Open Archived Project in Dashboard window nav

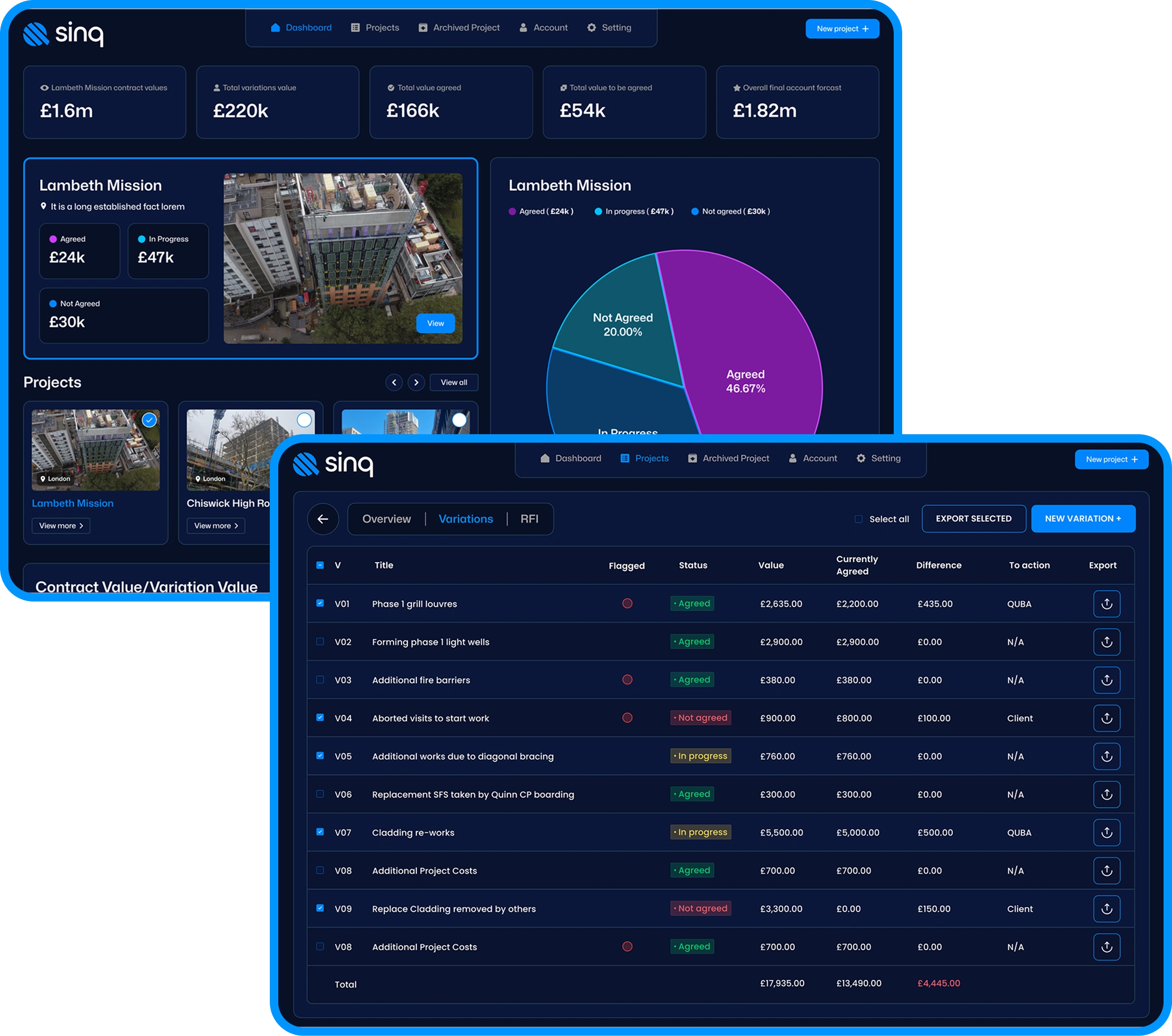(460, 27)
